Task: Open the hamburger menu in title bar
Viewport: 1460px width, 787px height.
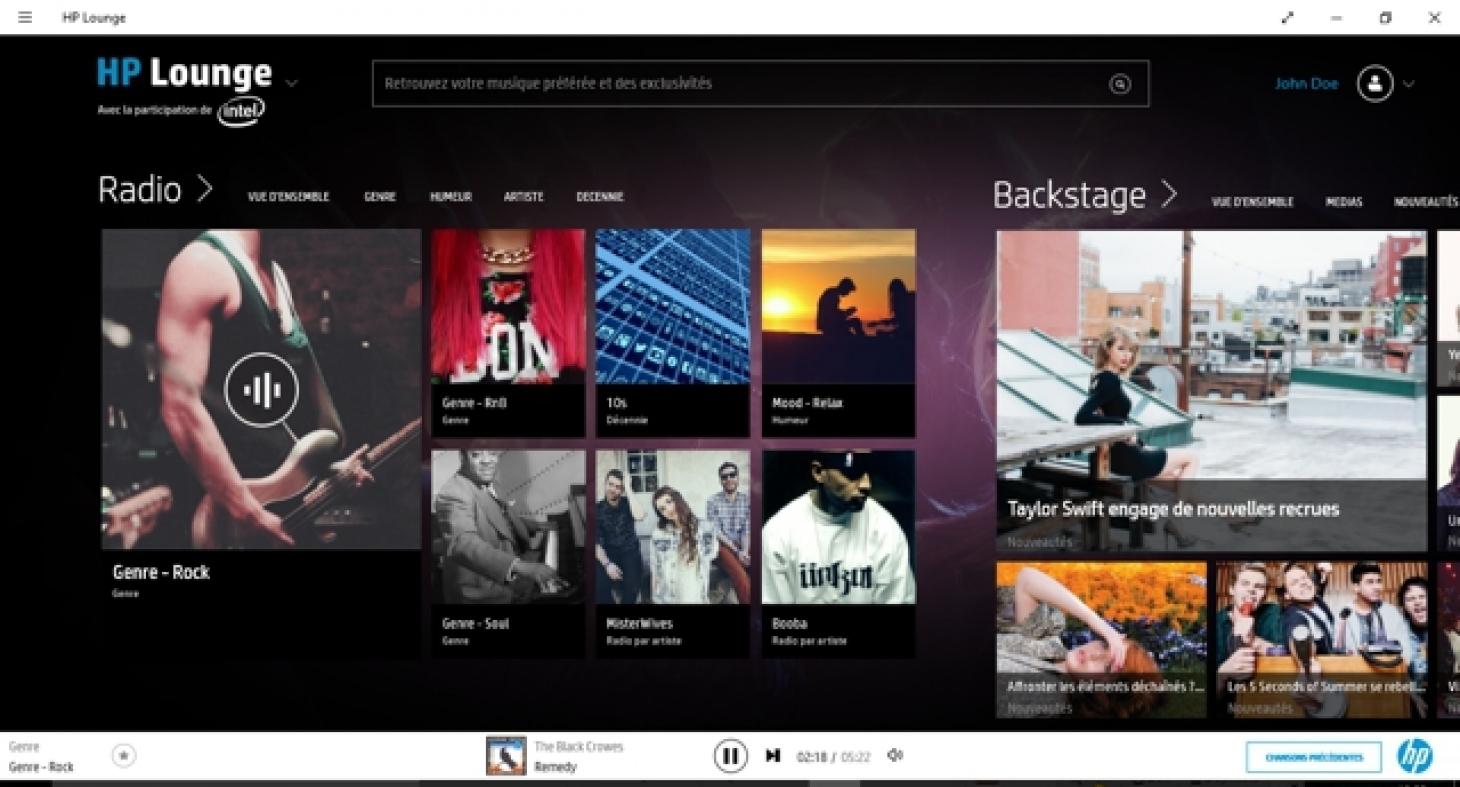Action: click(25, 18)
